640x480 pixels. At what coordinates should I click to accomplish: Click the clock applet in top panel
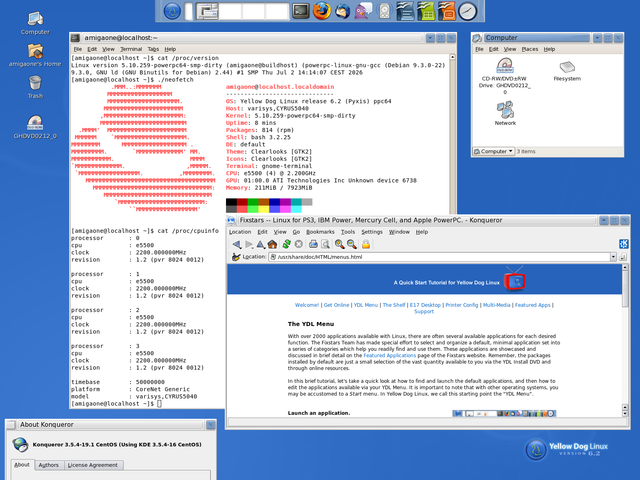[467, 11]
